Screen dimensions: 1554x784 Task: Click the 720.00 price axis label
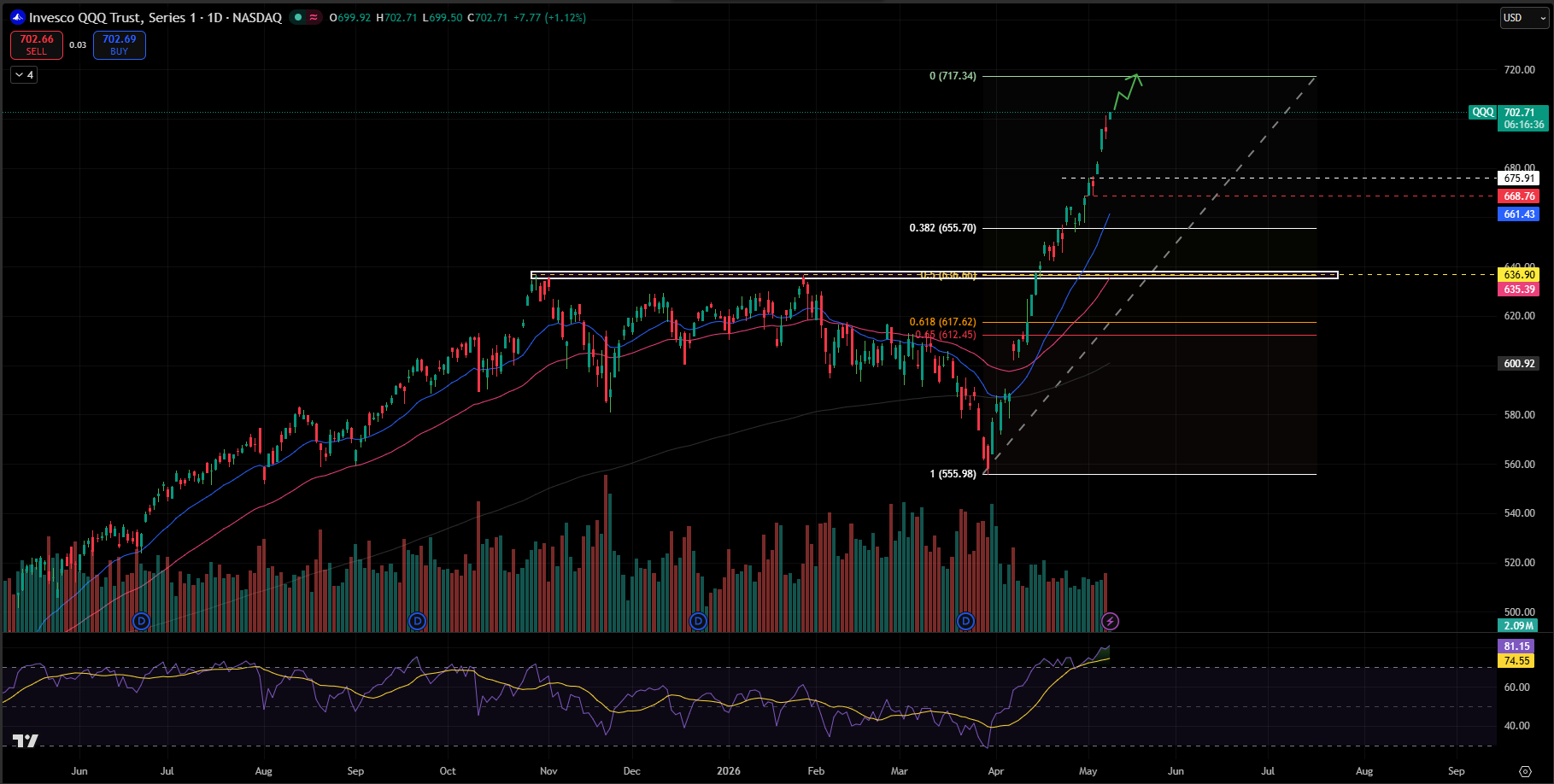pos(1519,70)
